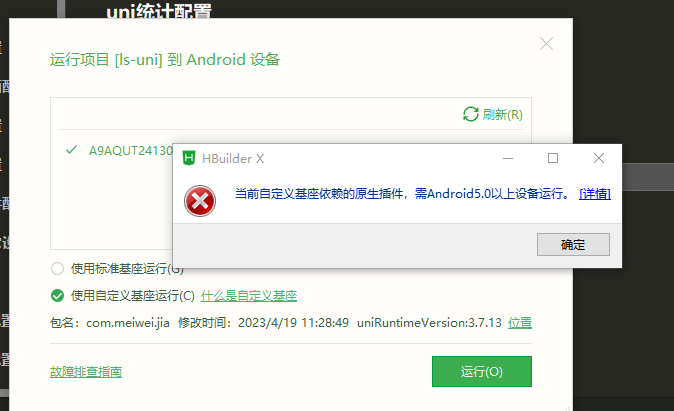Select 使用标准基座运行 radio option
This screenshot has width=674, height=411.
tap(57, 269)
